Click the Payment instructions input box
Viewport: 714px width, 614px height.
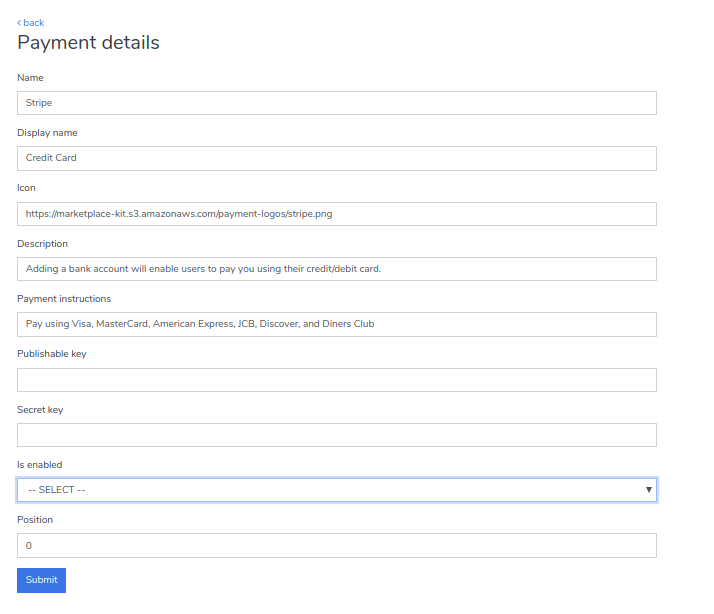[x=336, y=324]
